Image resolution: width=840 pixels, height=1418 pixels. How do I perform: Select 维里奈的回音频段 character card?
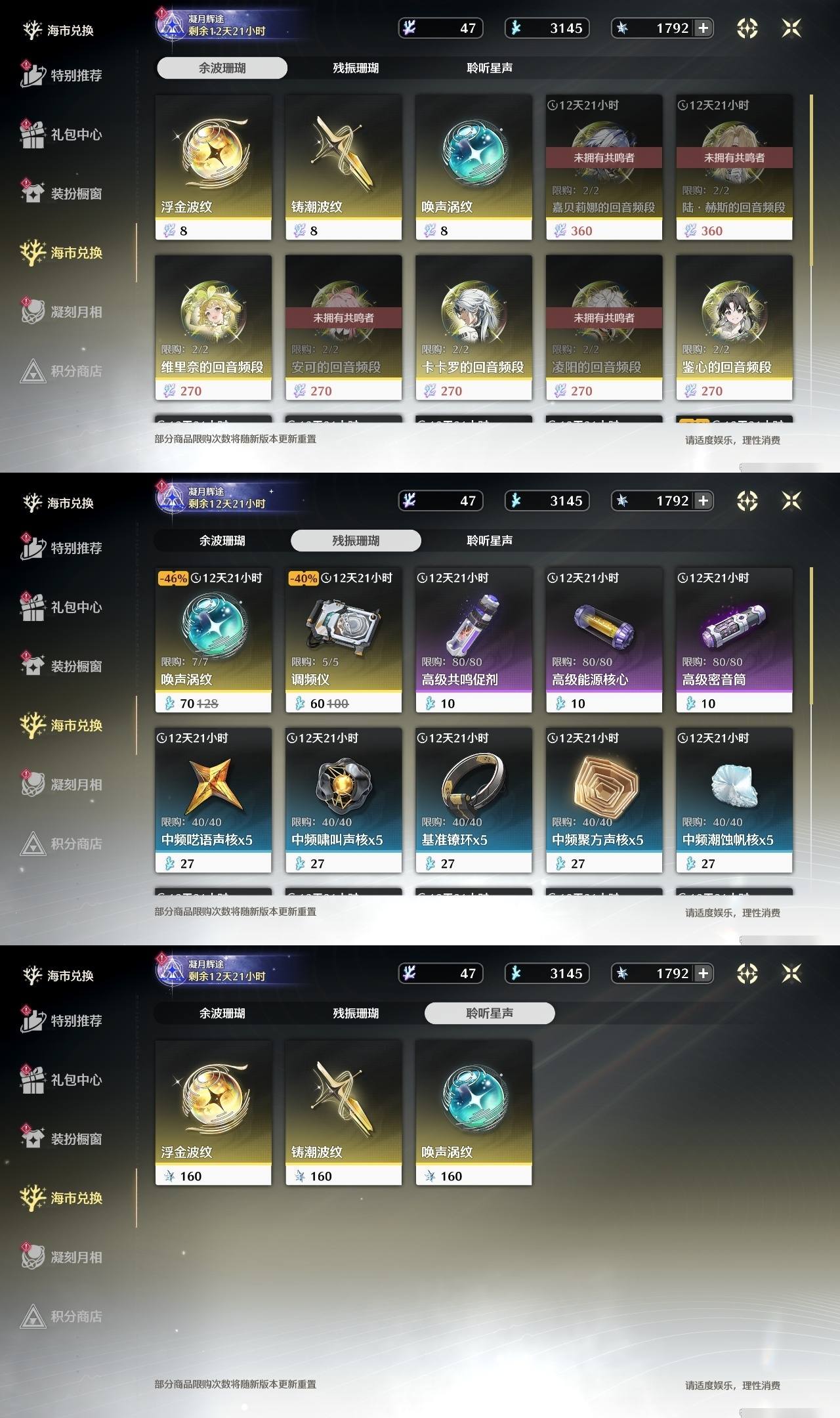213,328
